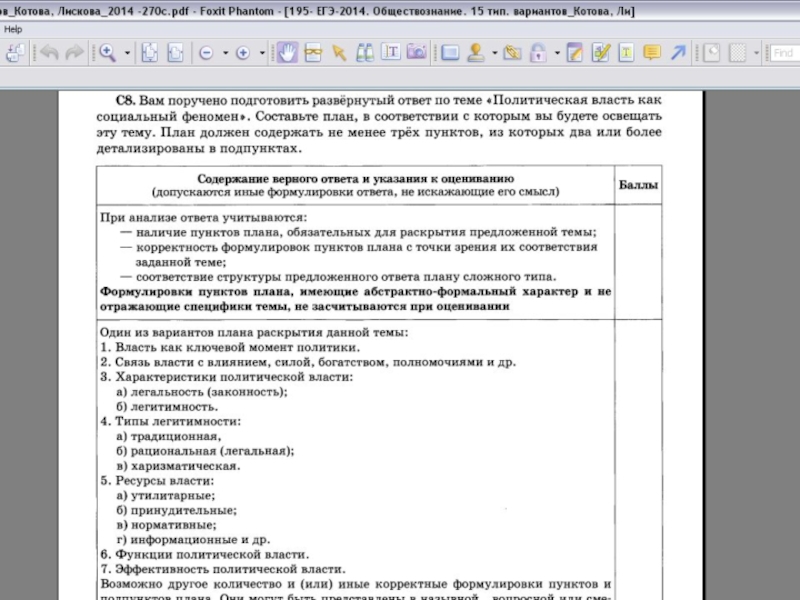800x600 pixels.
Task: Open the zoom tool dropdown arrow
Action: pyautogui.click(x=127, y=53)
